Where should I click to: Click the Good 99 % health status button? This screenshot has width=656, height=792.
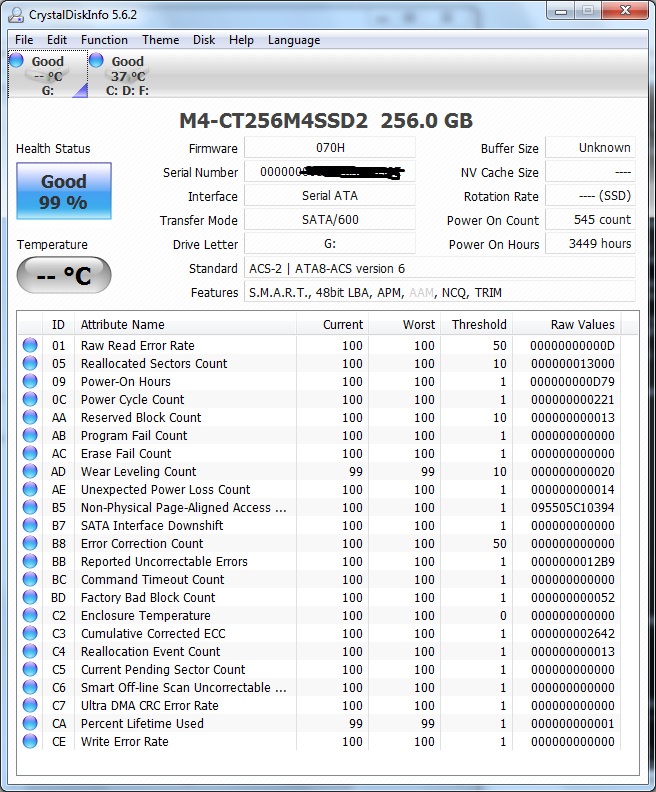pyautogui.click(x=64, y=191)
